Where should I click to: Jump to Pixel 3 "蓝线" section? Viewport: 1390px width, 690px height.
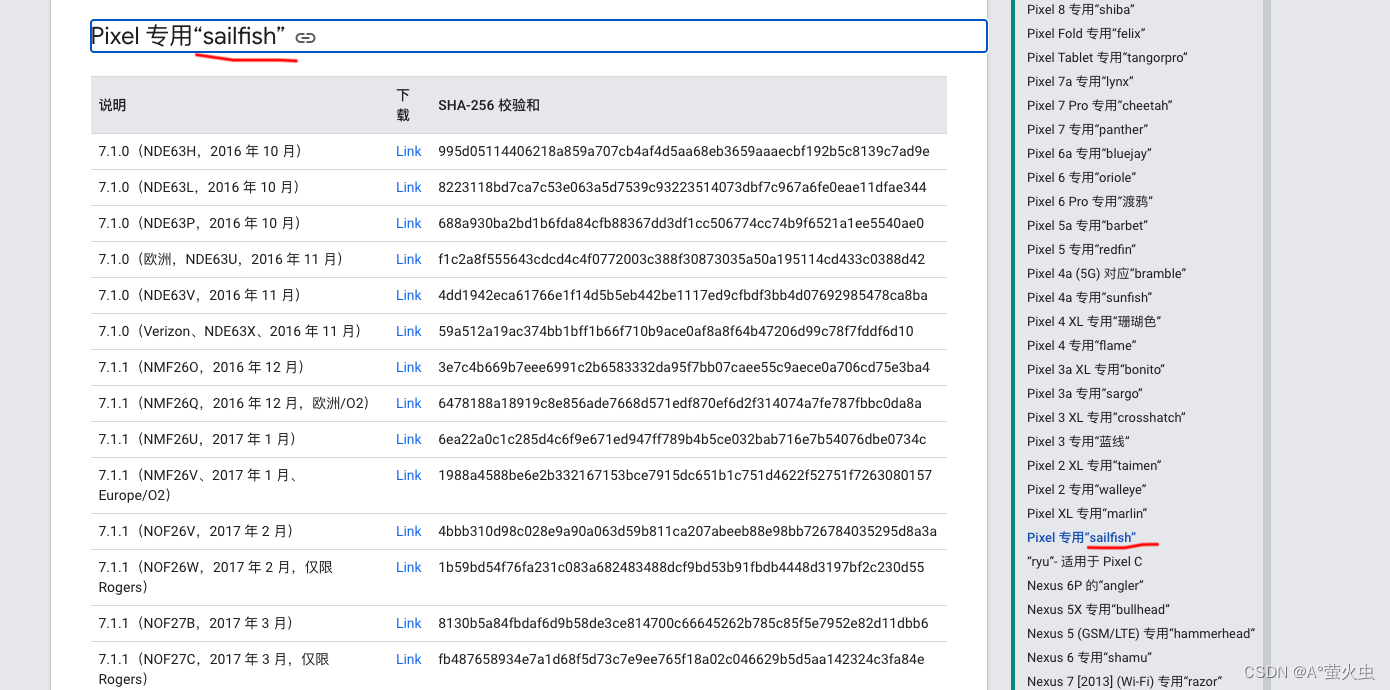1078,441
